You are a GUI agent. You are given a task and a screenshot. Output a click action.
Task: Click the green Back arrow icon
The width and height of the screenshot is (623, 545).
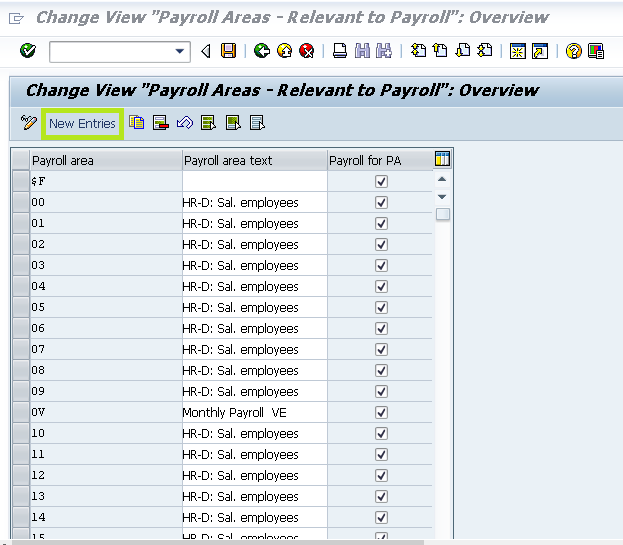point(262,51)
